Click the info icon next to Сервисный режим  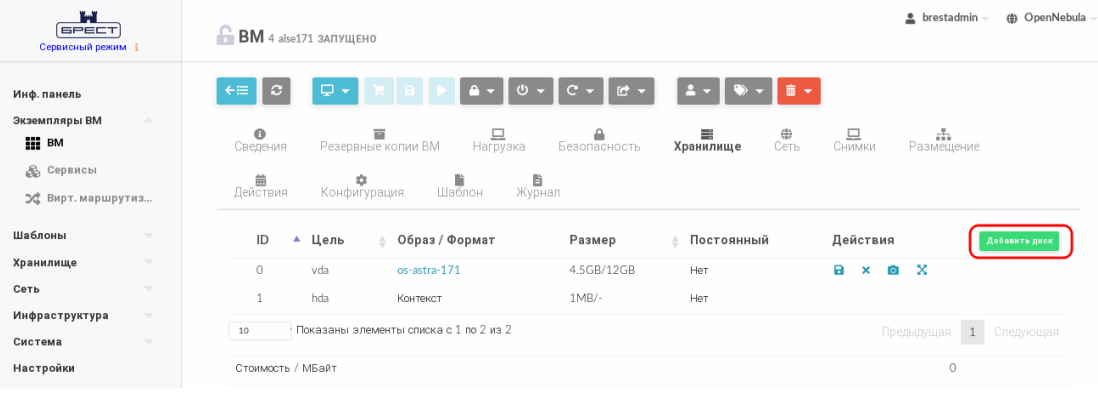click(x=136, y=48)
